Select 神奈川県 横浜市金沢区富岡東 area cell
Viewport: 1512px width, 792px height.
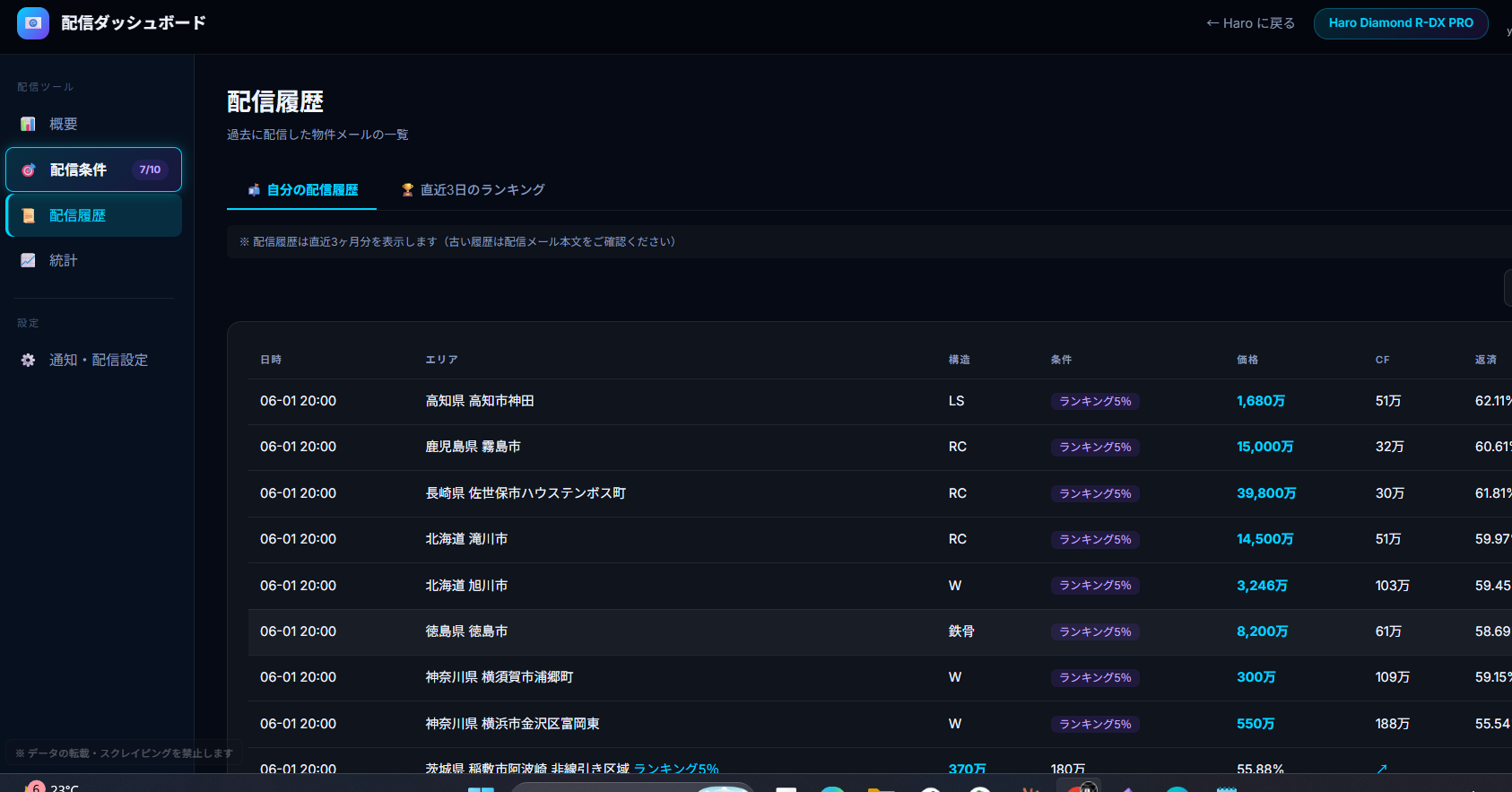[x=512, y=724]
